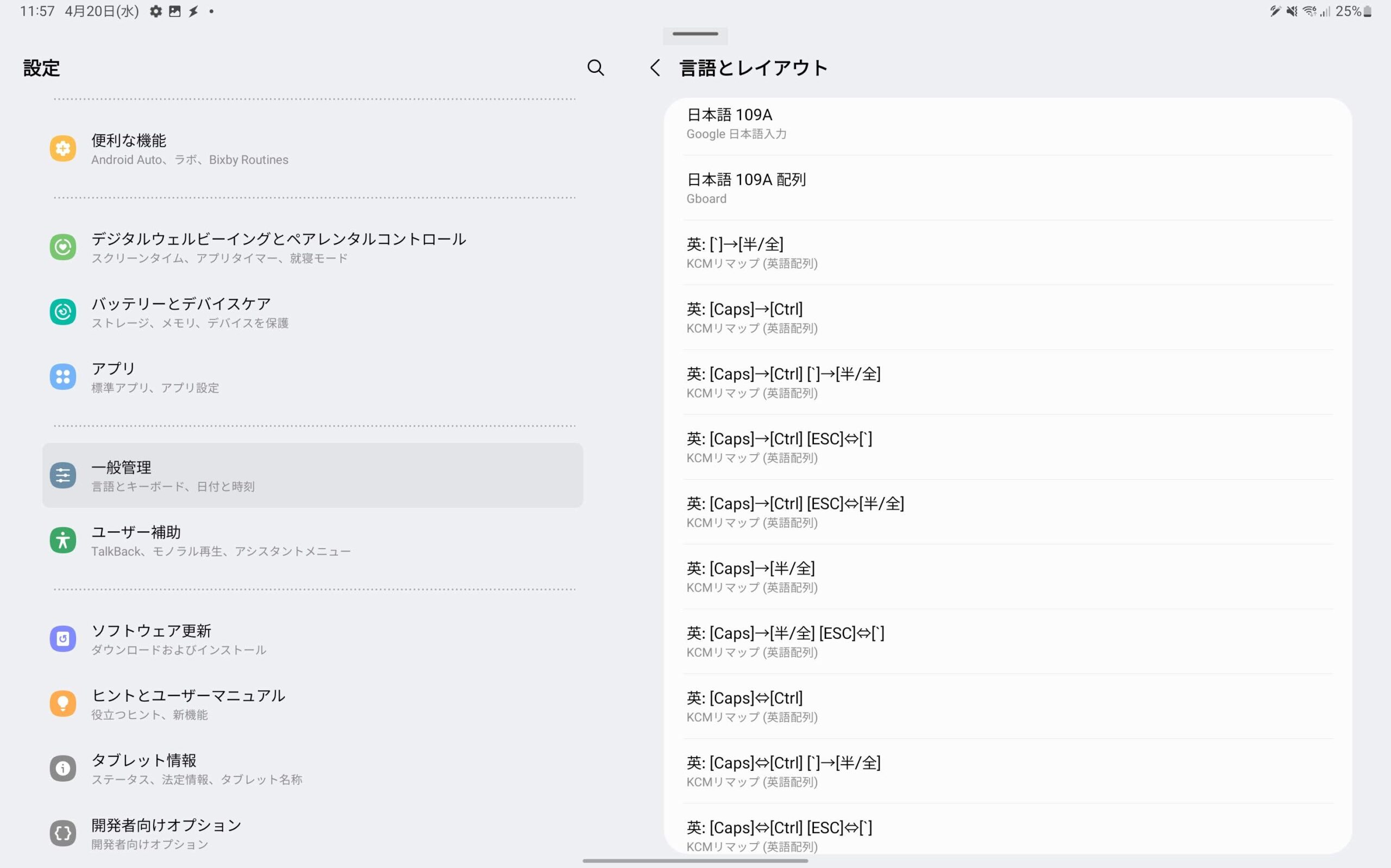Screen dimensions: 1391x868
Task: Tap the clock showing 11:57
Action: [37, 11]
